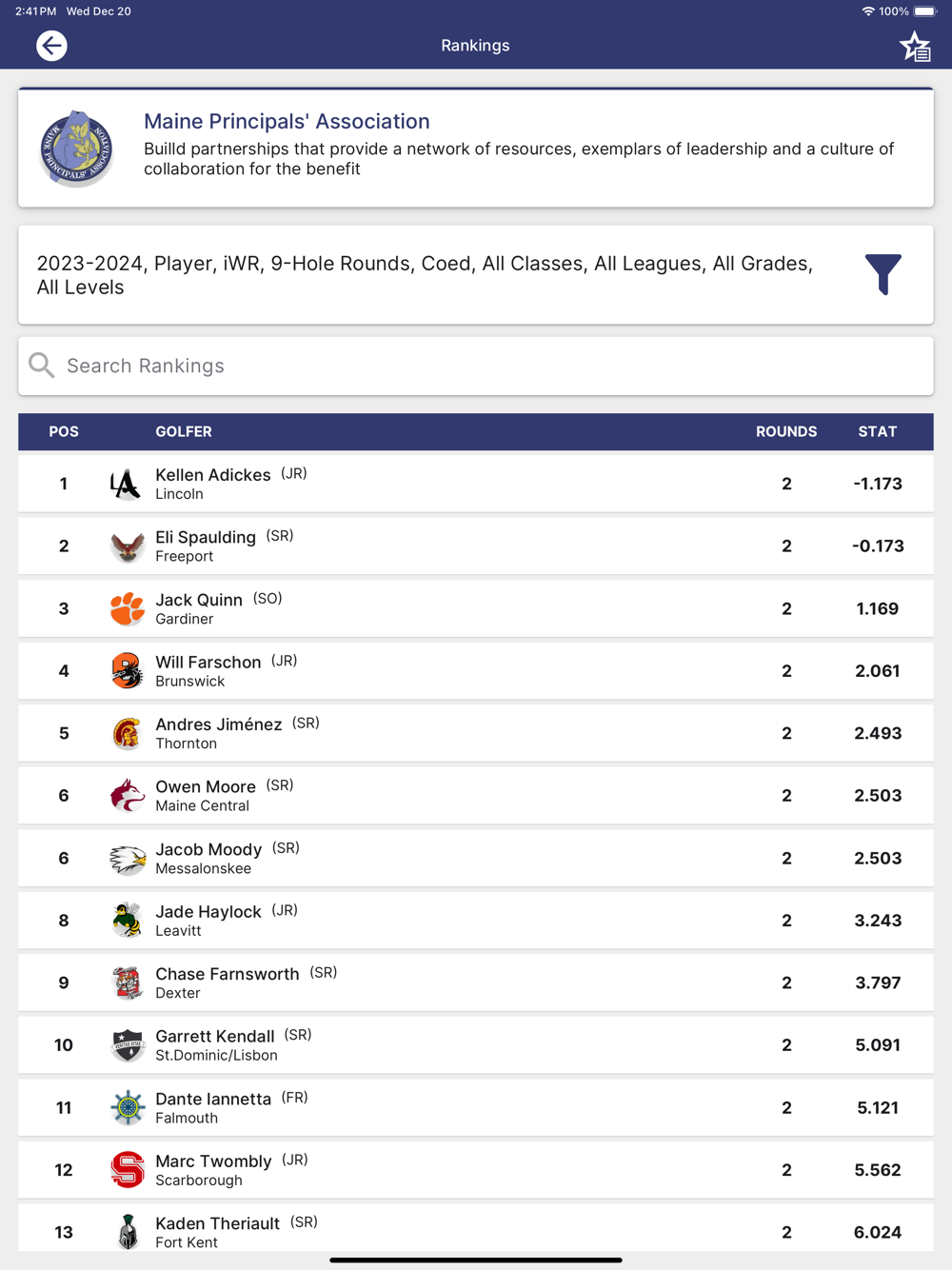
Task: Select golfer Kellen Adickes
Action: tap(213, 475)
